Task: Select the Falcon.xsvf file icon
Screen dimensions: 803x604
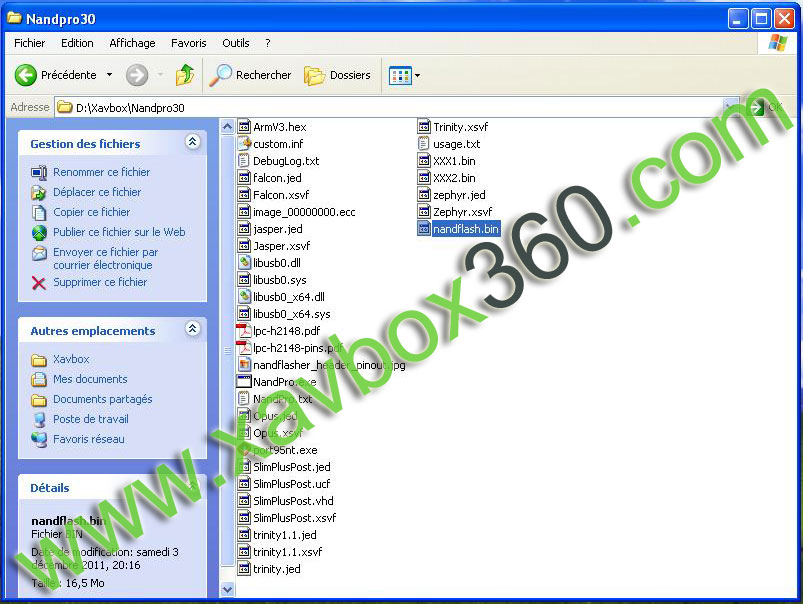Action: (244, 195)
